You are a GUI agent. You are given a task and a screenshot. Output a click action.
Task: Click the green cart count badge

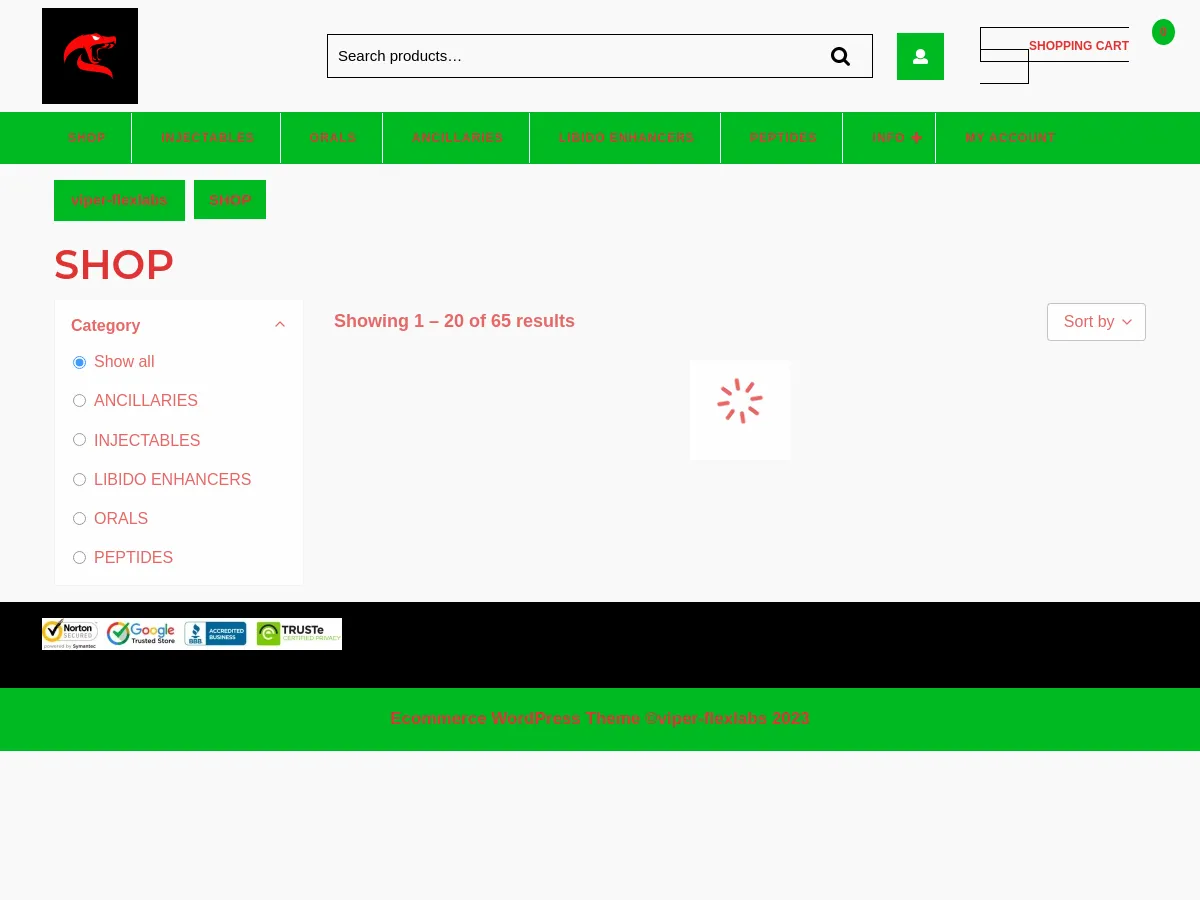(x=1163, y=32)
